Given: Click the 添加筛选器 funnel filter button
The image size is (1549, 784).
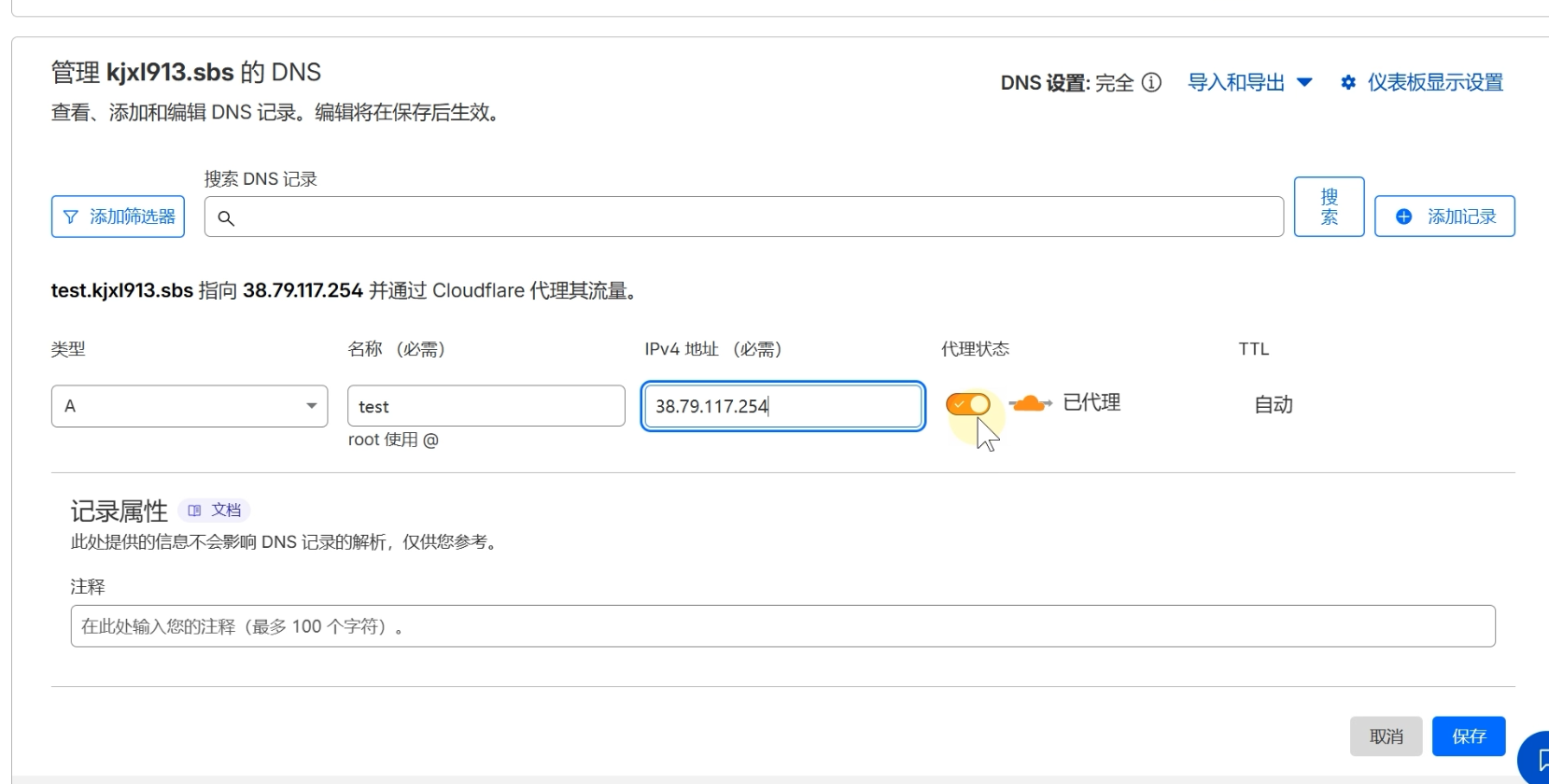Looking at the screenshot, I should tap(118, 217).
